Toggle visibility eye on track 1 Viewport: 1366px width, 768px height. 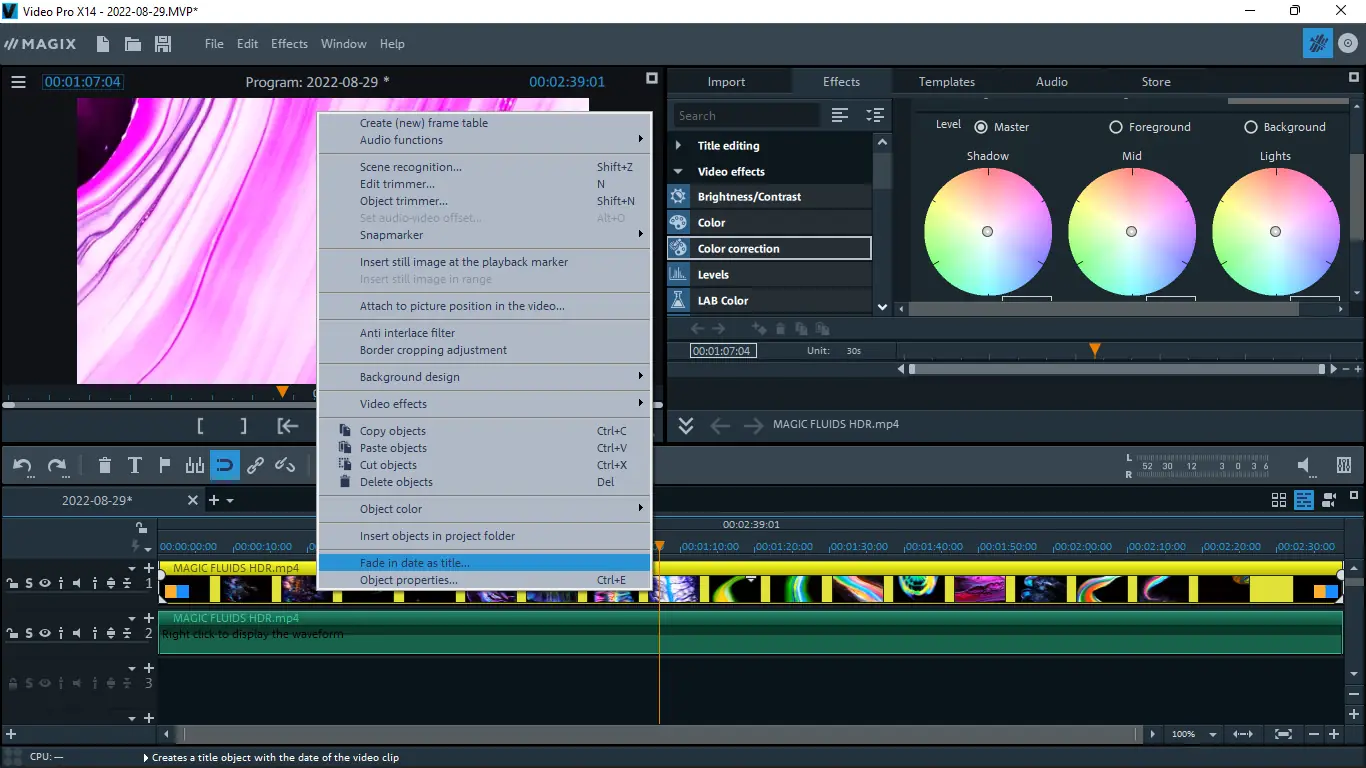click(45, 583)
